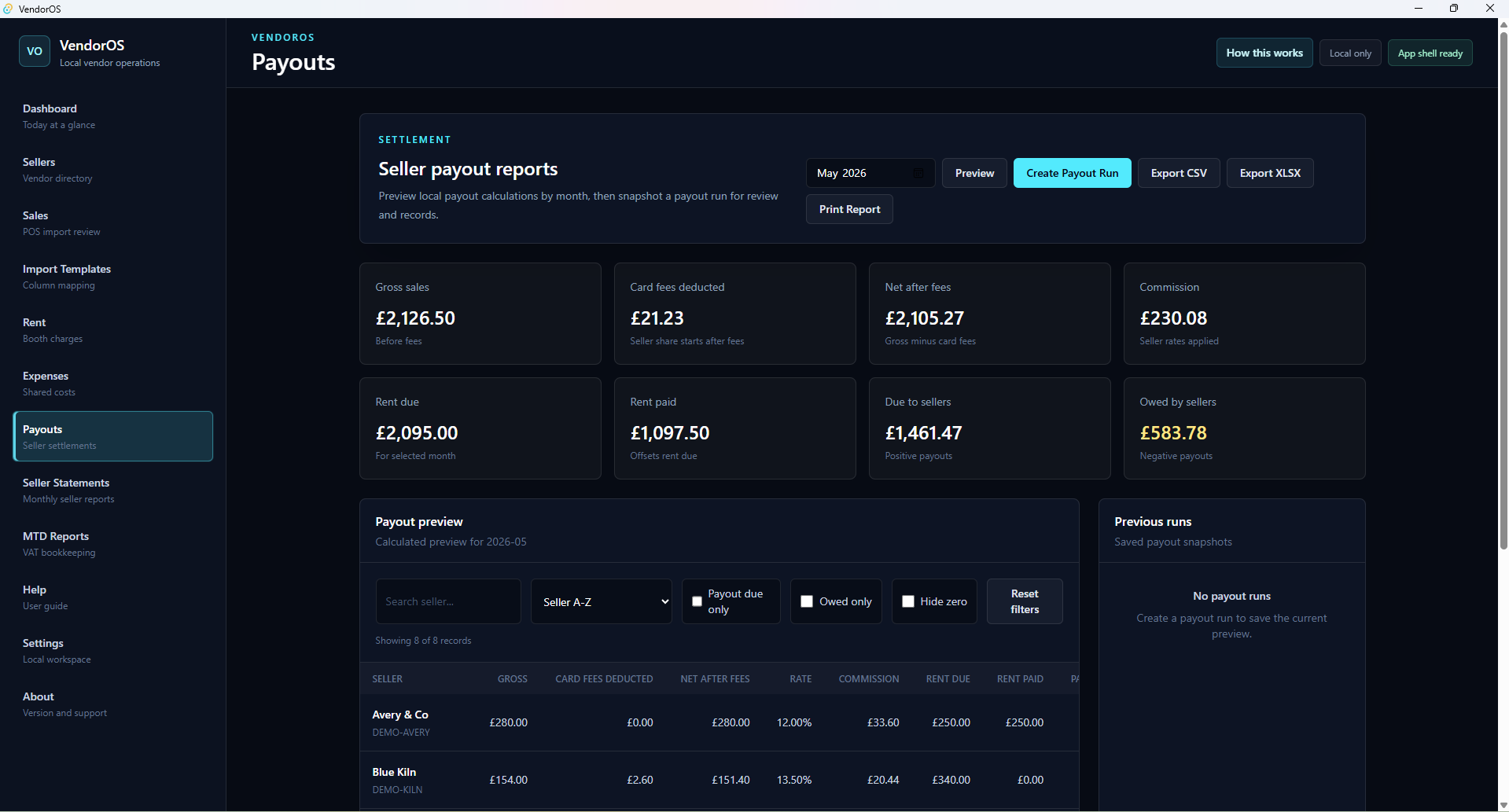Open Seller Statements page
This screenshot has width=1509, height=812.
click(x=113, y=490)
